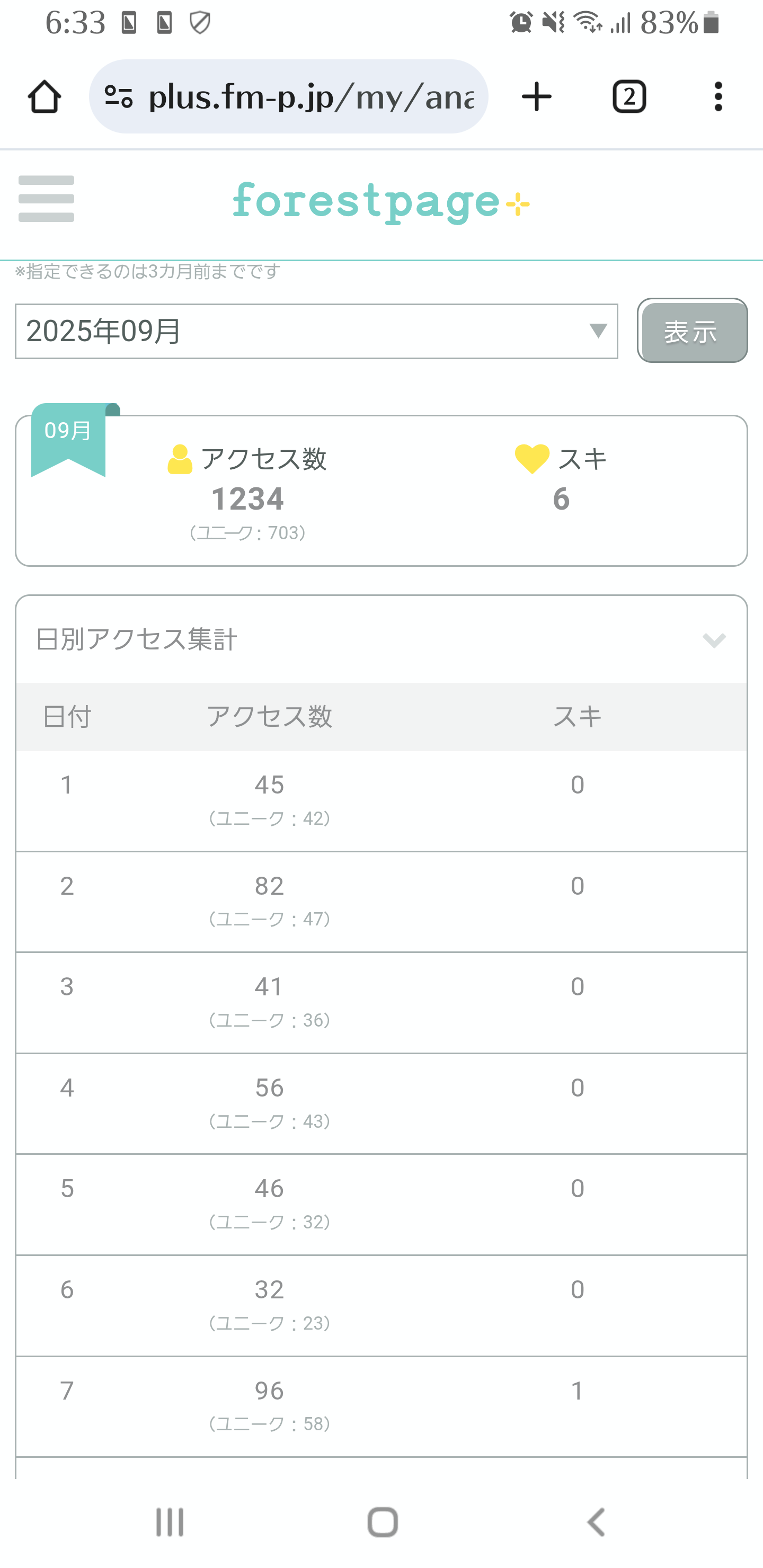Tap the Android home navigation button
The height and width of the screenshot is (1568, 763).
(383, 1522)
